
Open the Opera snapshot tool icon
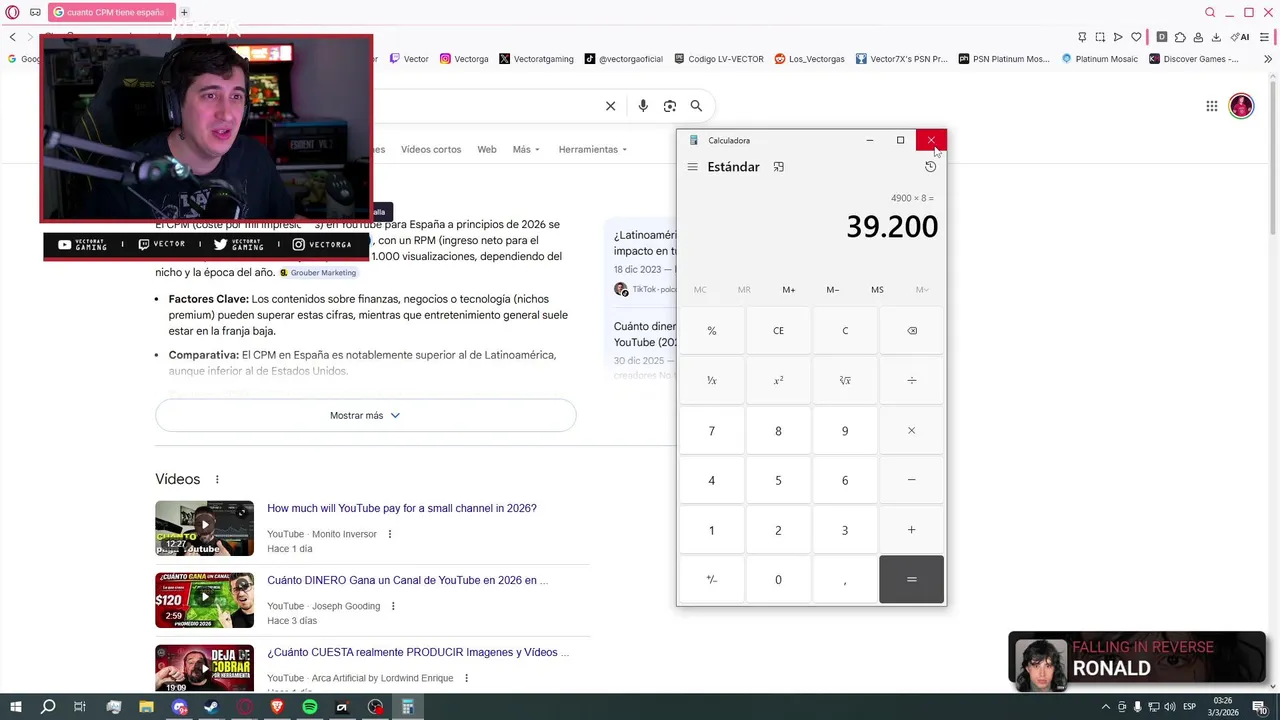tap(1100, 37)
